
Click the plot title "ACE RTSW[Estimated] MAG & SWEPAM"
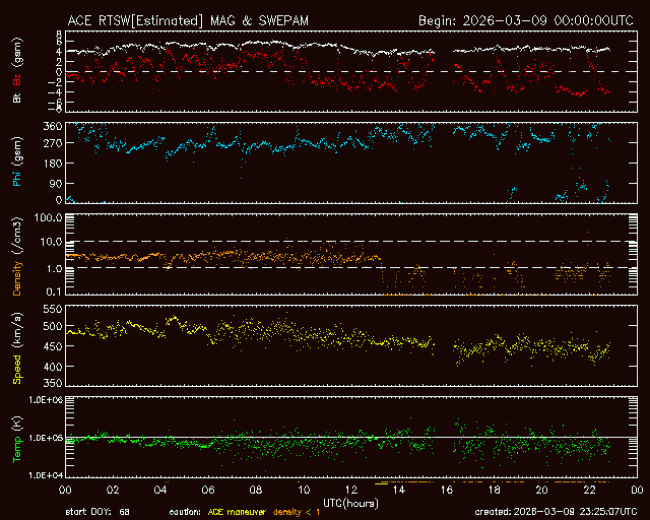188,21
